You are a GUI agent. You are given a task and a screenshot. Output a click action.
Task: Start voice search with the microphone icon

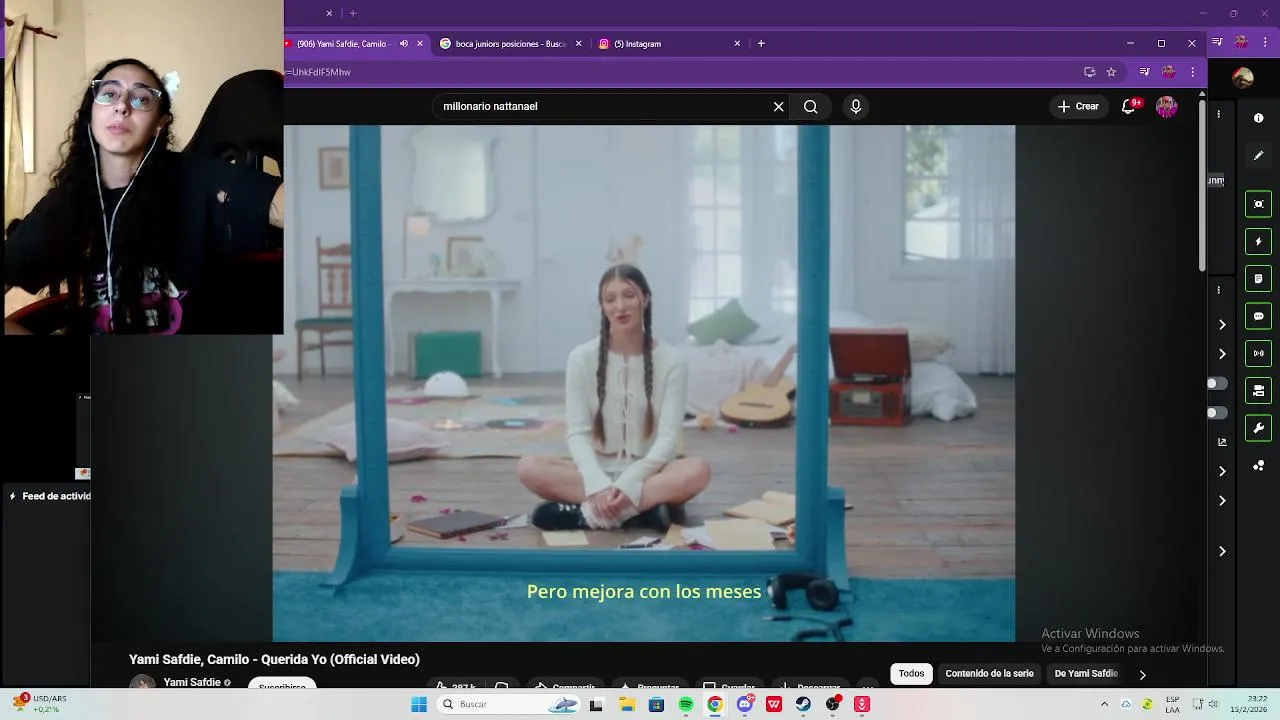855,106
